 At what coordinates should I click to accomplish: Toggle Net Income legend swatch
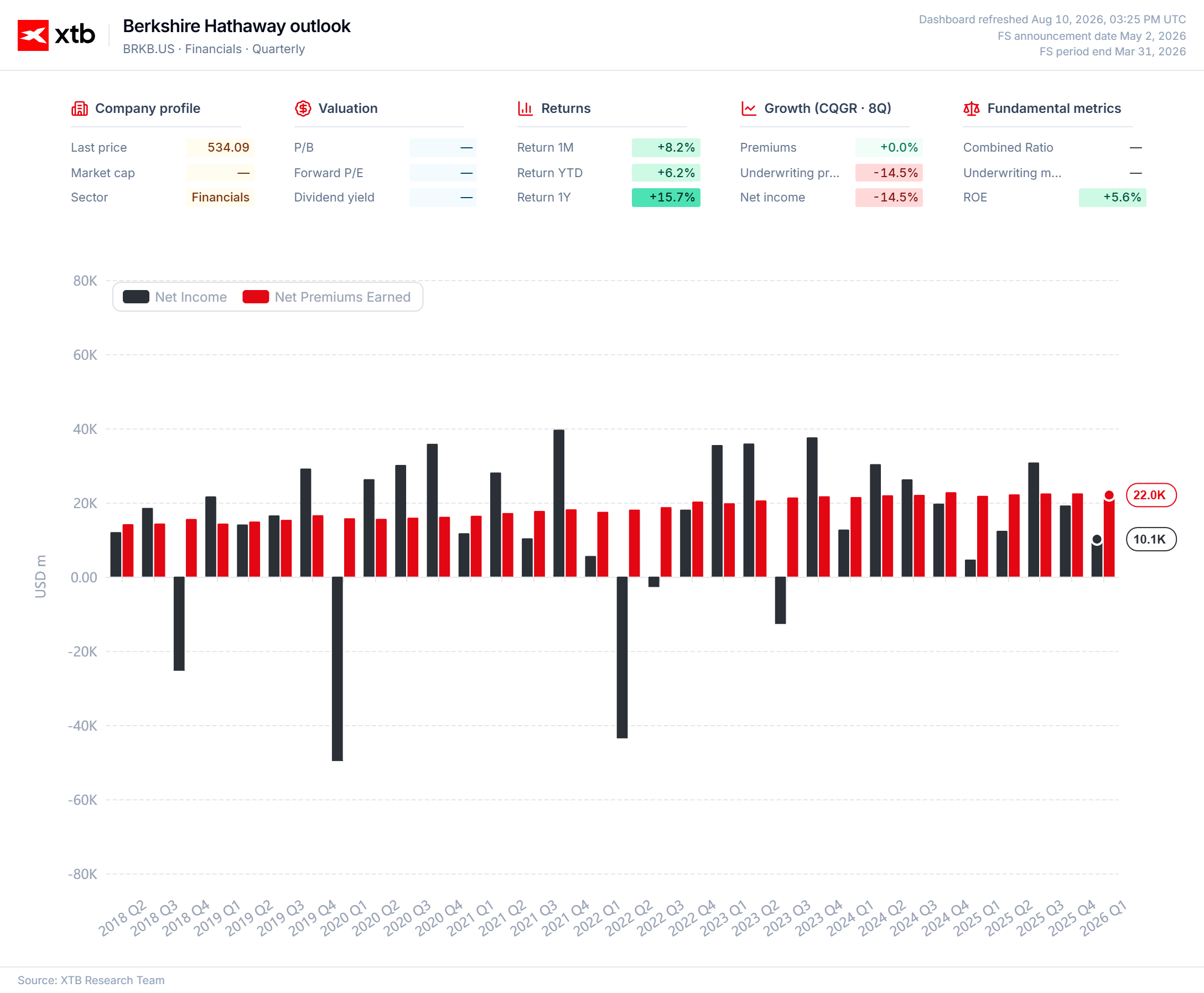(136, 297)
